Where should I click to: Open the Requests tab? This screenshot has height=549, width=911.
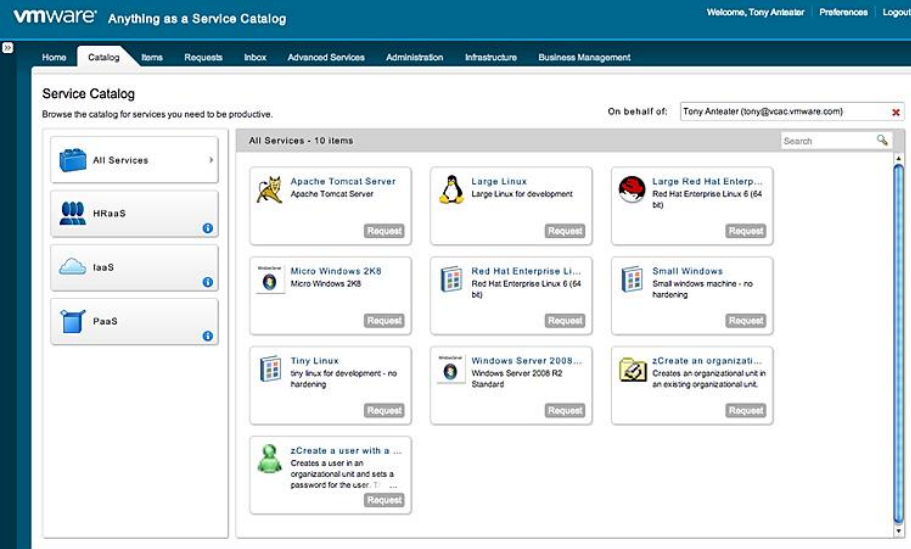[x=203, y=58]
